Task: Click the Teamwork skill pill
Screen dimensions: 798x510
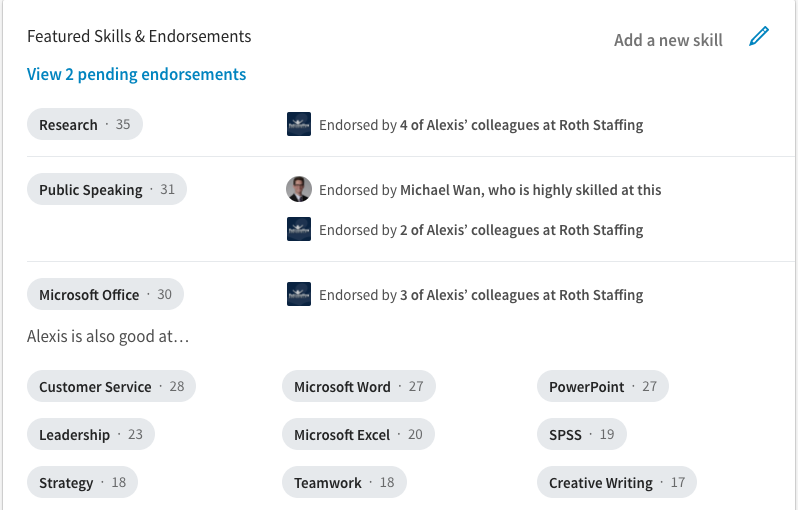Action: click(344, 483)
